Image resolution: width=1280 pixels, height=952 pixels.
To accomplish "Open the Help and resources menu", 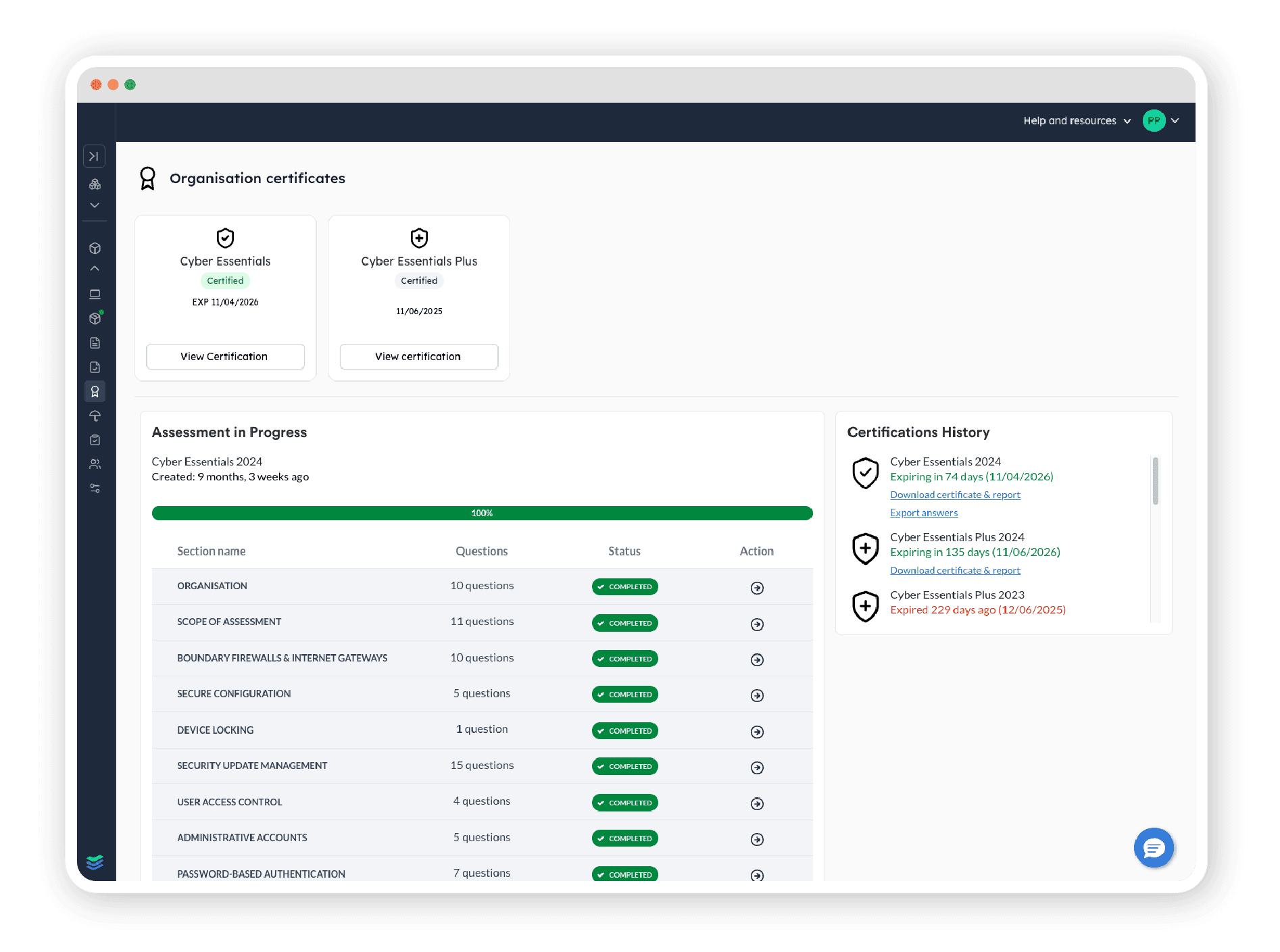I will pos(1077,121).
